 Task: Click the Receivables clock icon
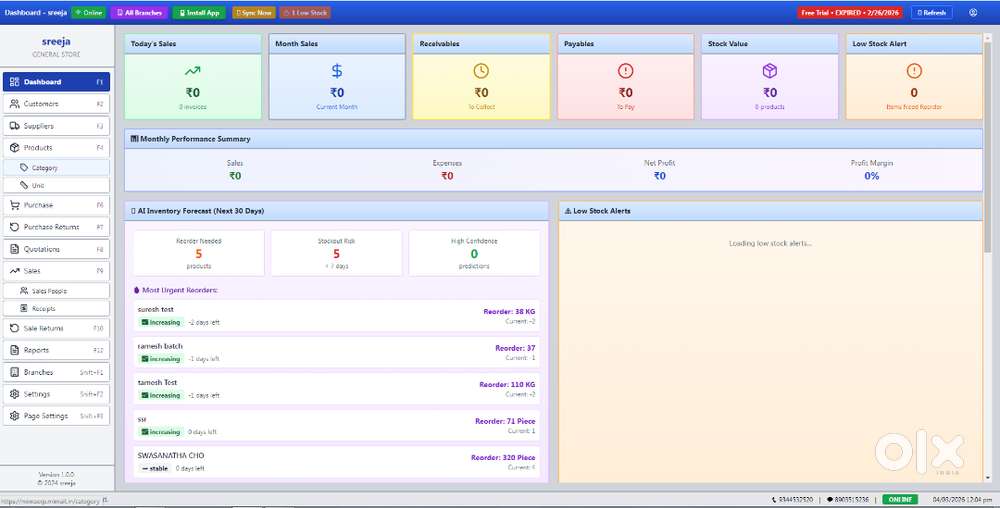(x=481, y=71)
